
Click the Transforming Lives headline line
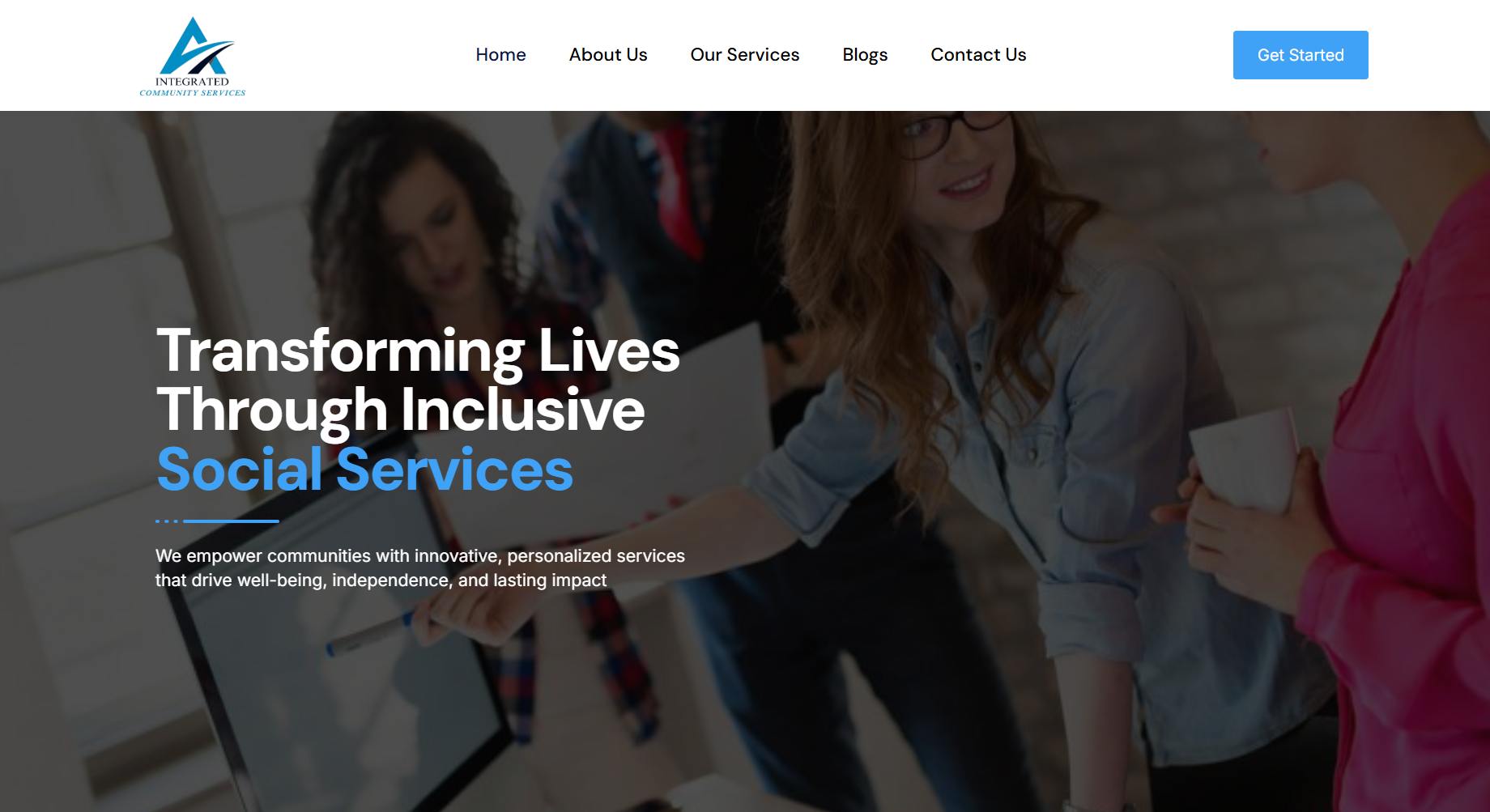(x=418, y=351)
